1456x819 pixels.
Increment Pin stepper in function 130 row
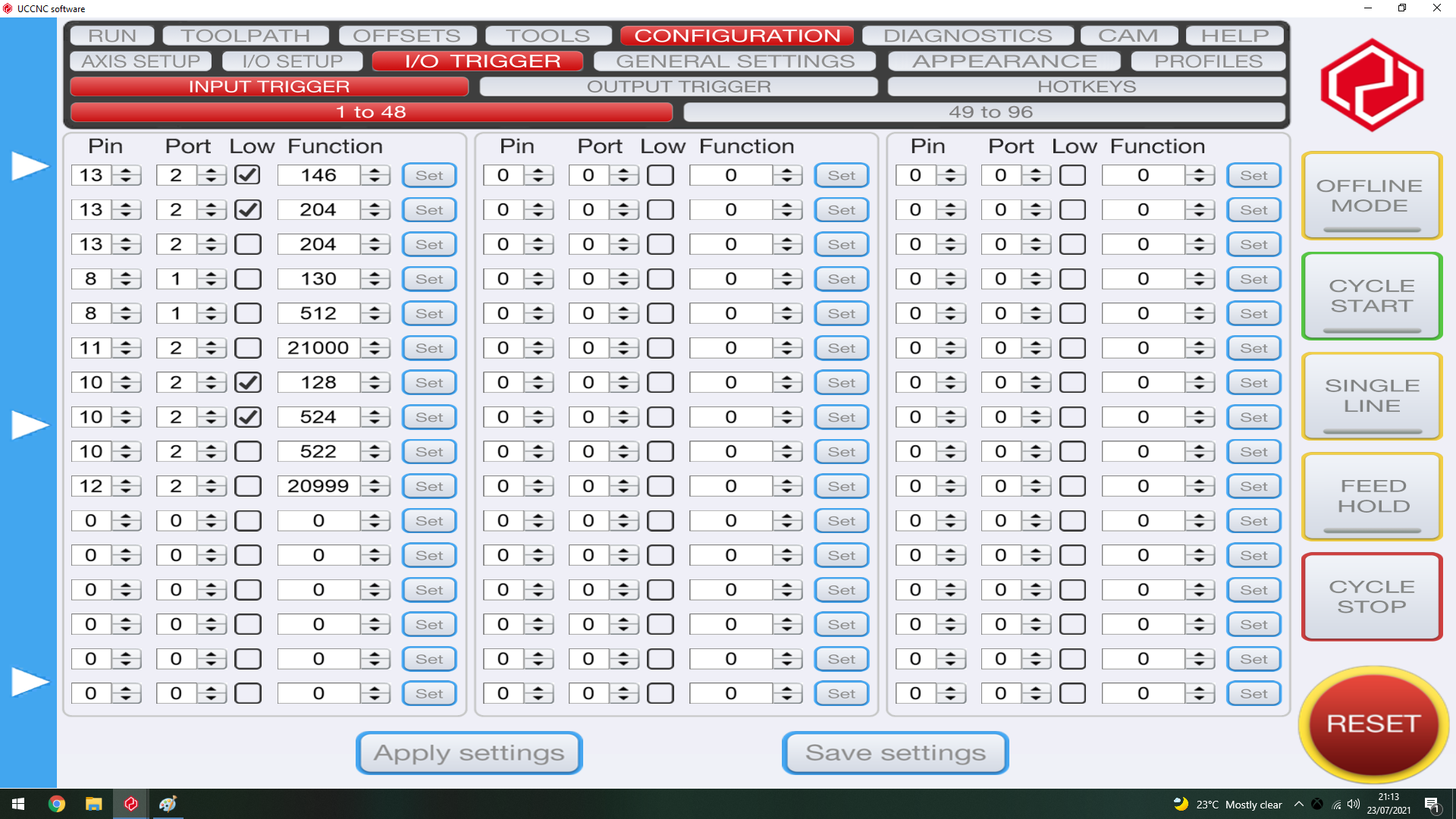click(x=126, y=275)
